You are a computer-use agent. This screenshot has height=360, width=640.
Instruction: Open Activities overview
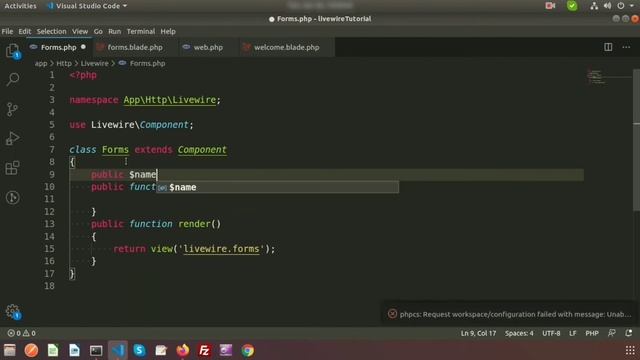[20, 6]
